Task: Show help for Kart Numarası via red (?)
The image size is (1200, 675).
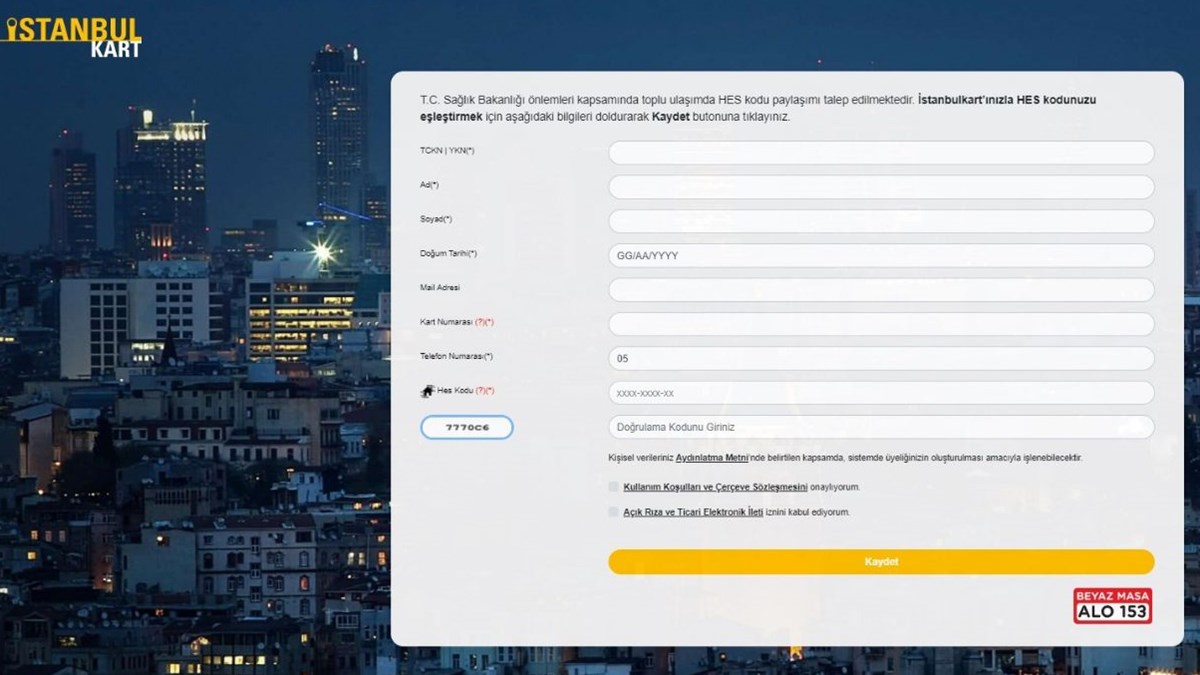Action: (482, 322)
